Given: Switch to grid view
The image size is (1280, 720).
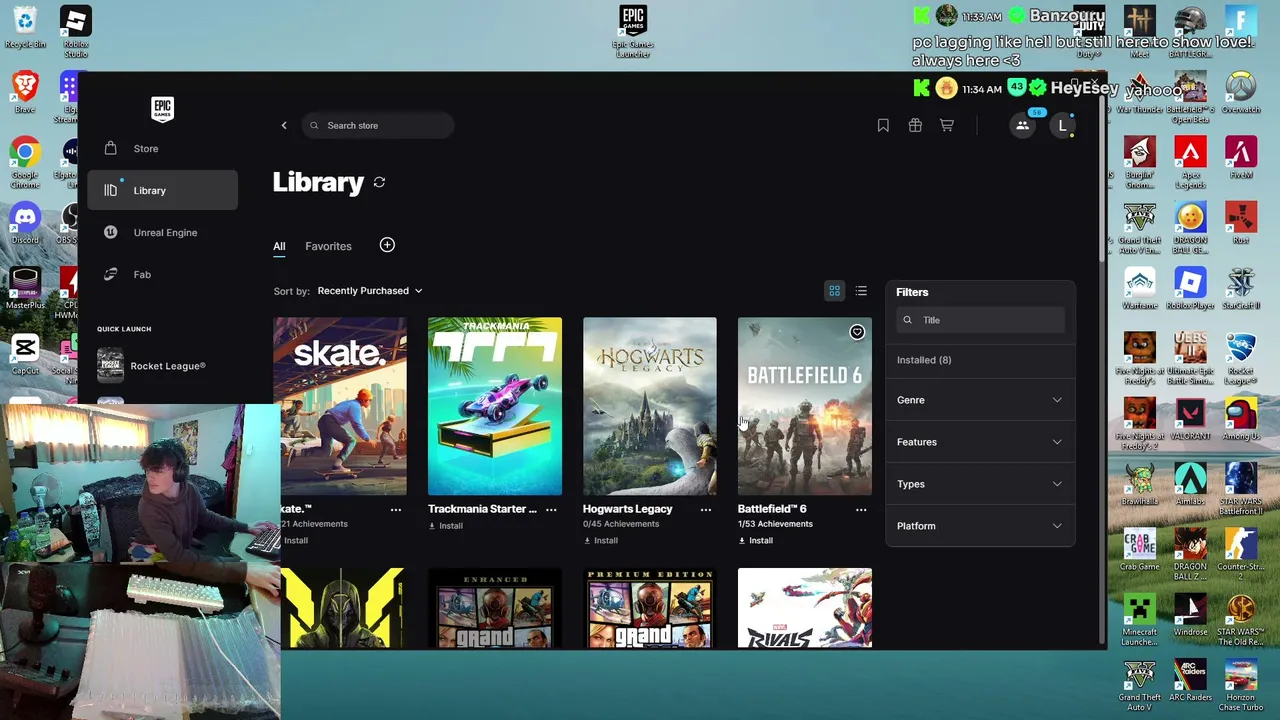Looking at the screenshot, I should 834,291.
